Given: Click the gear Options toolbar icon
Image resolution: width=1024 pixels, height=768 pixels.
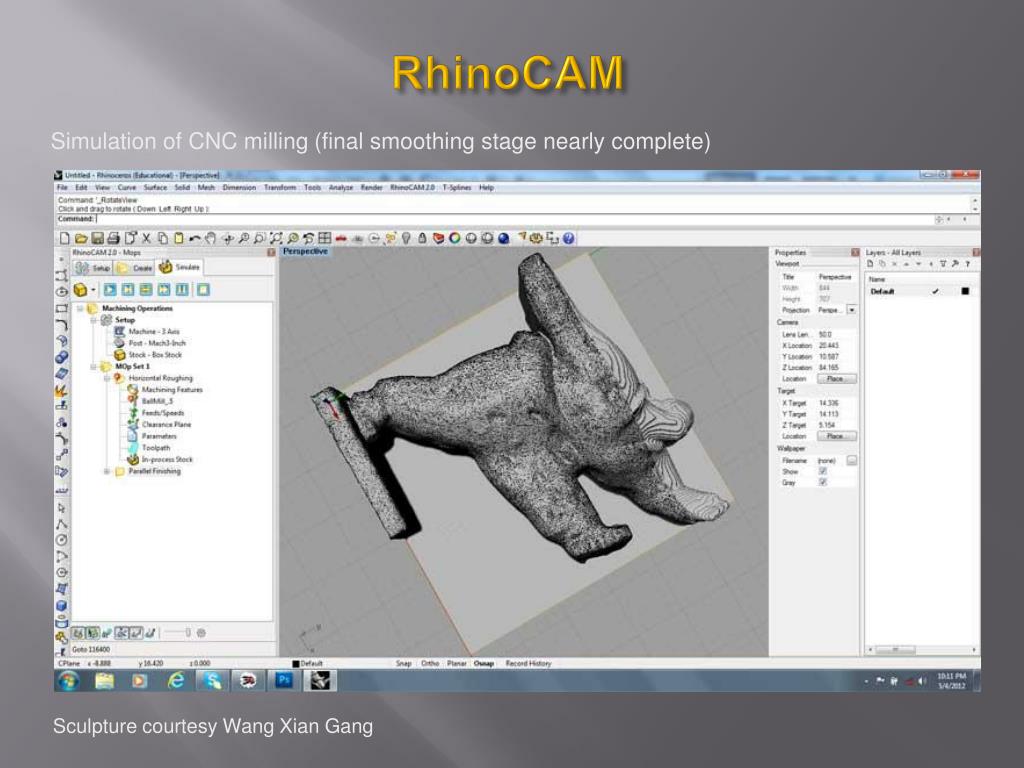Looking at the screenshot, I should tap(536, 238).
